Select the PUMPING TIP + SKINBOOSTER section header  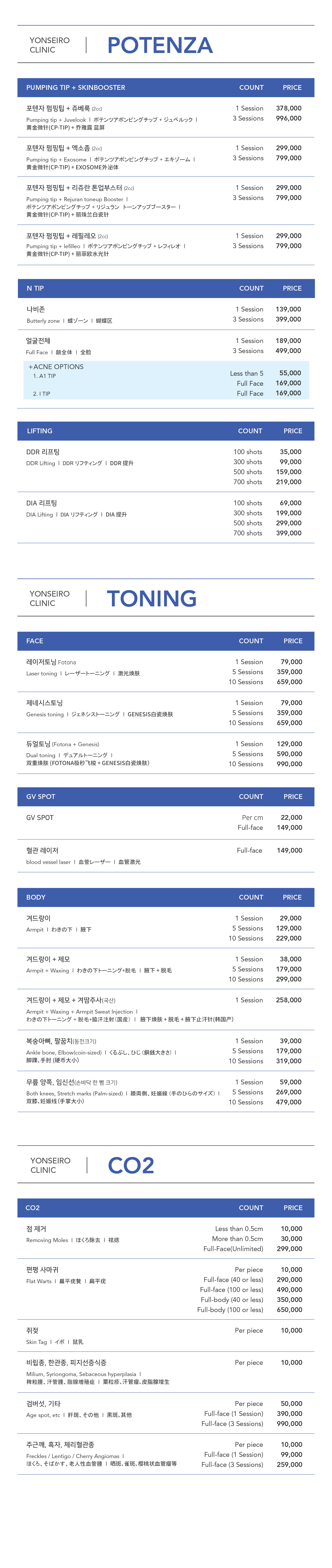click(x=76, y=88)
